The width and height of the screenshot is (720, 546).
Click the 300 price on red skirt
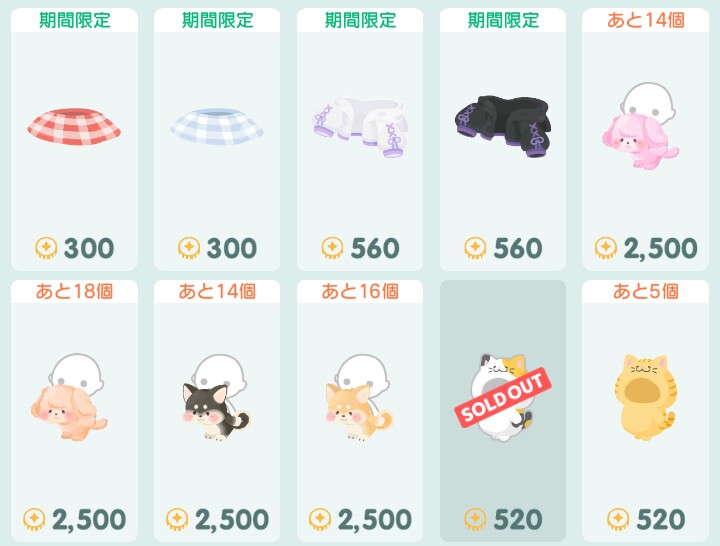89,248
